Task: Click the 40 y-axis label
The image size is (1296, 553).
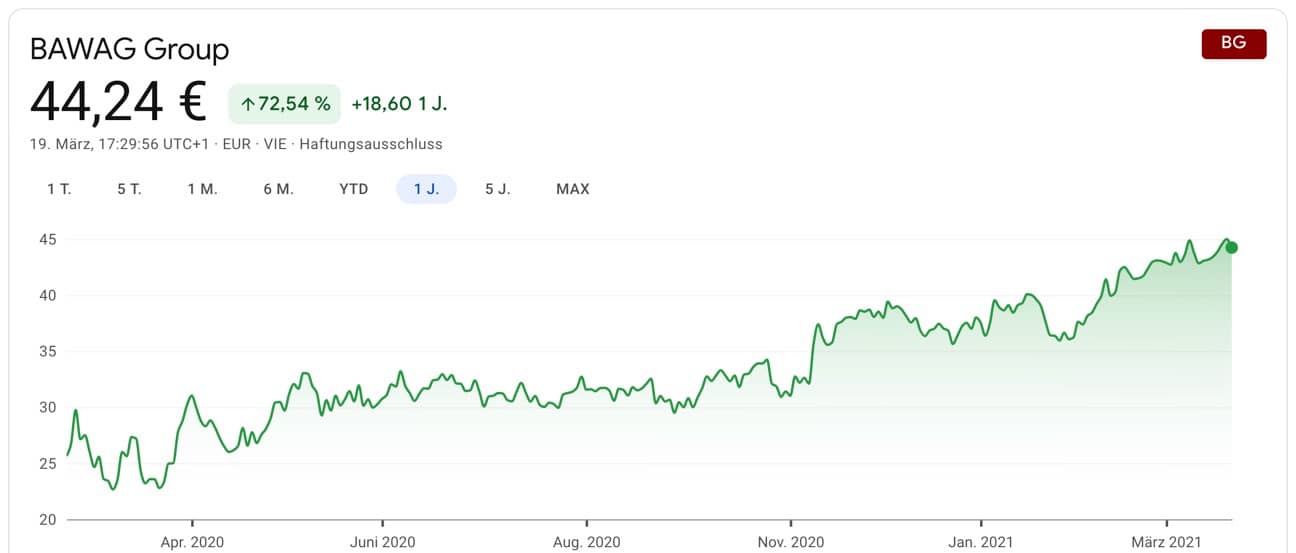Action: [48, 296]
